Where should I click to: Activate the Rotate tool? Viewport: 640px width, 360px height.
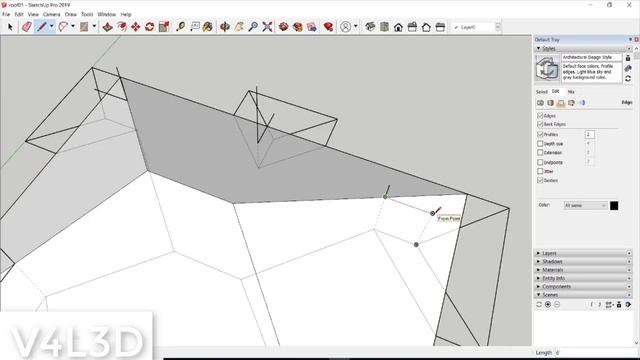pyautogui.click(x=149, y=27)
